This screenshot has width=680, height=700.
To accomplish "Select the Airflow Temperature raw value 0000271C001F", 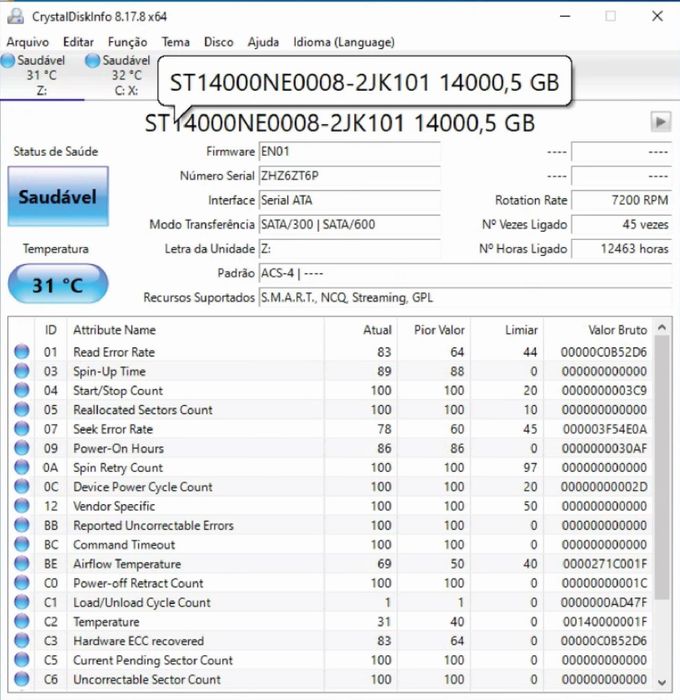I will pyautogui.click(x=605, y=564).
